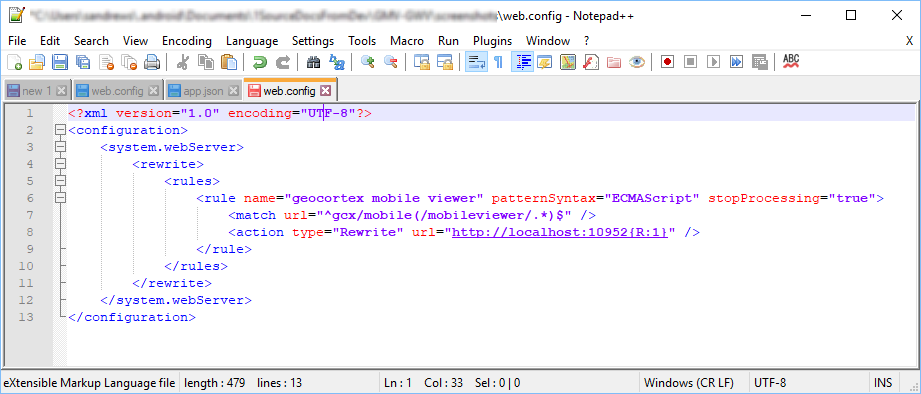Follow the http://localhost:10952 link

(x=560, y=232)
